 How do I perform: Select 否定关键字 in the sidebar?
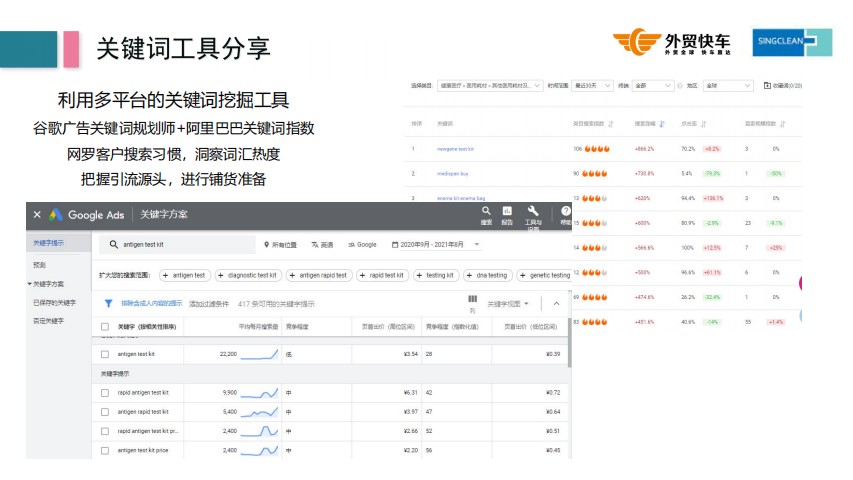tap(48, 321)
